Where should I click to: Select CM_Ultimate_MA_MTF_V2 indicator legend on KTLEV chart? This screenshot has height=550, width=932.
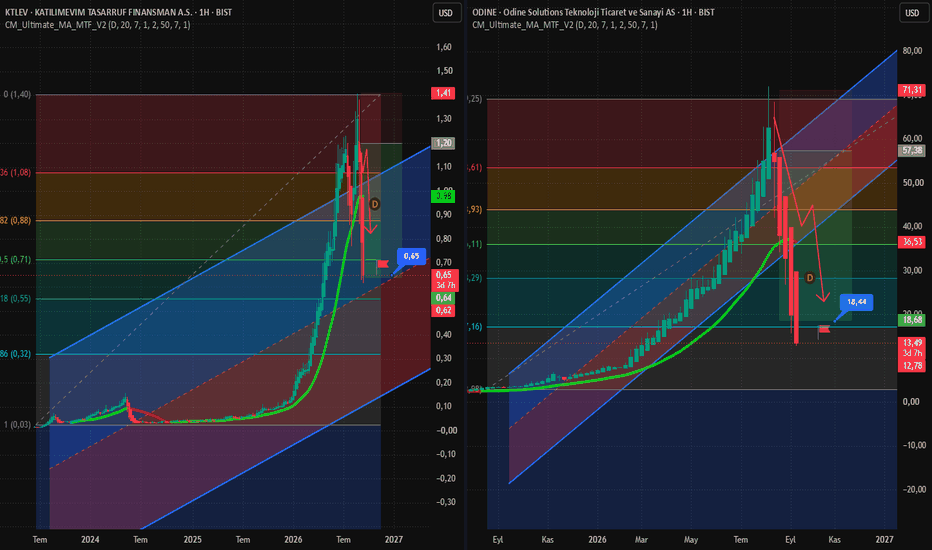click(97, 25)
